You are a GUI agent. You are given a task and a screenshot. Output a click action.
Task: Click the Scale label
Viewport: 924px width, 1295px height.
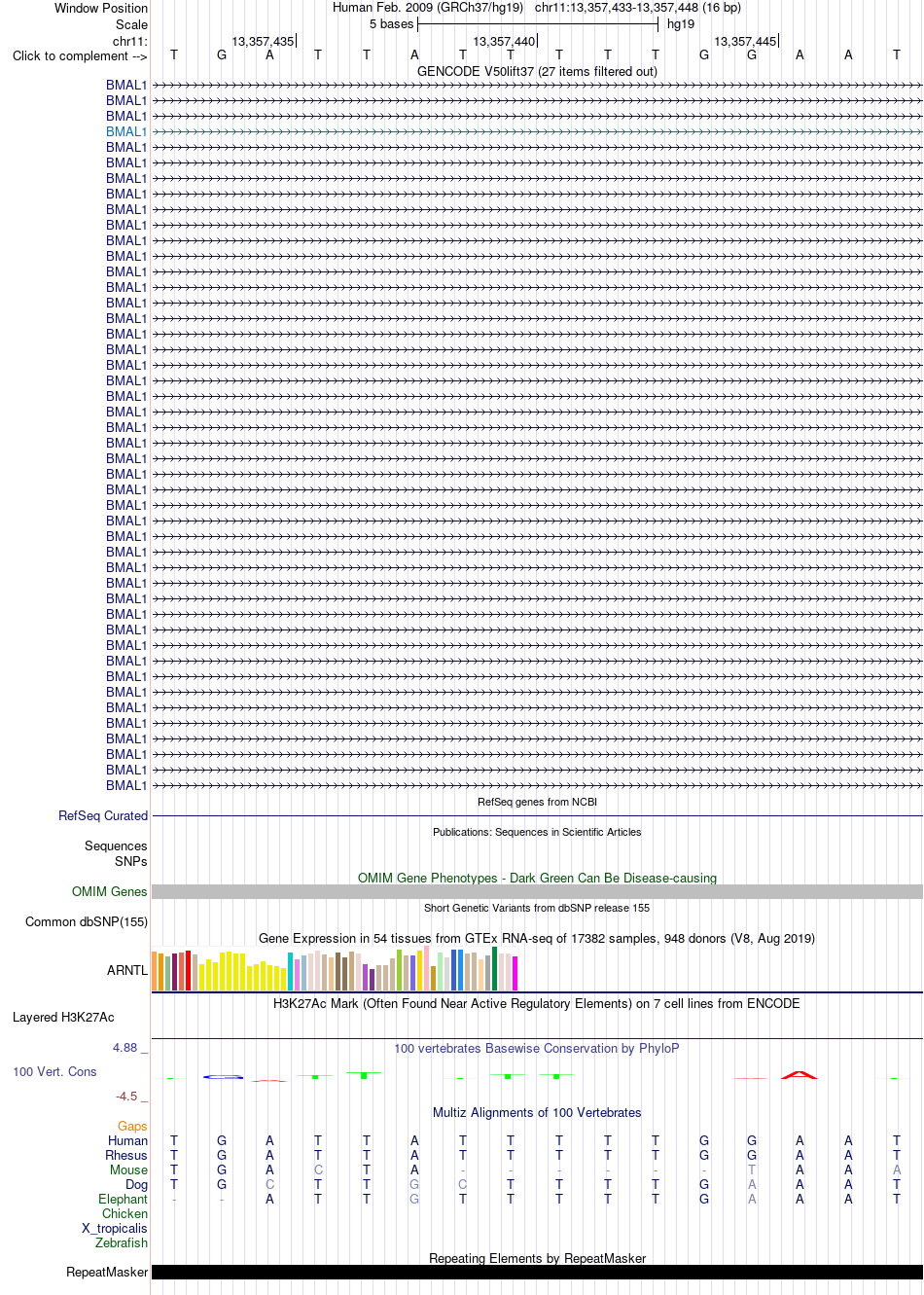[131, 24]
